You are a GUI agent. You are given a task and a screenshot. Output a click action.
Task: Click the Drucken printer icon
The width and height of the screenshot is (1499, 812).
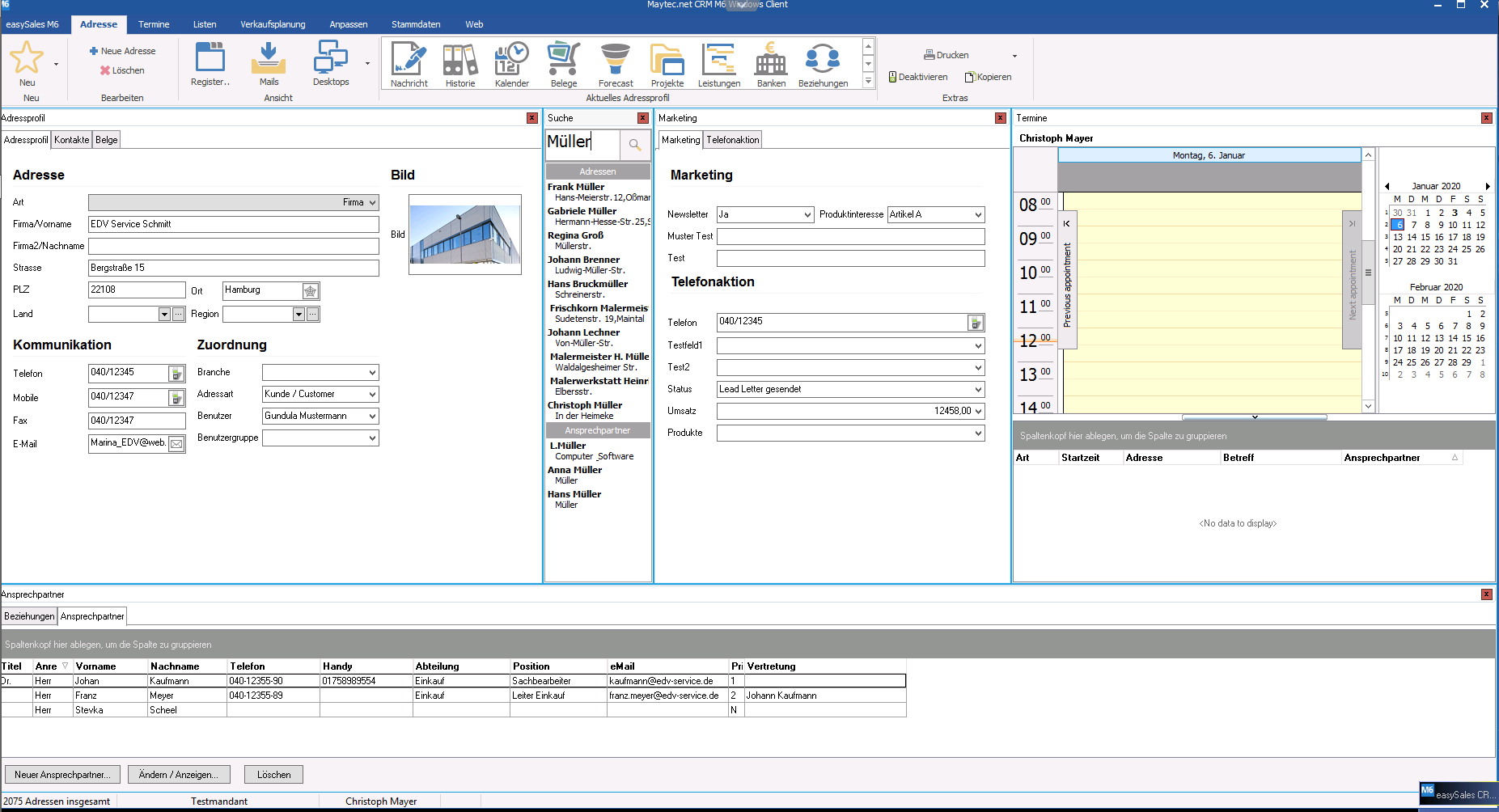tap(929, 55)
